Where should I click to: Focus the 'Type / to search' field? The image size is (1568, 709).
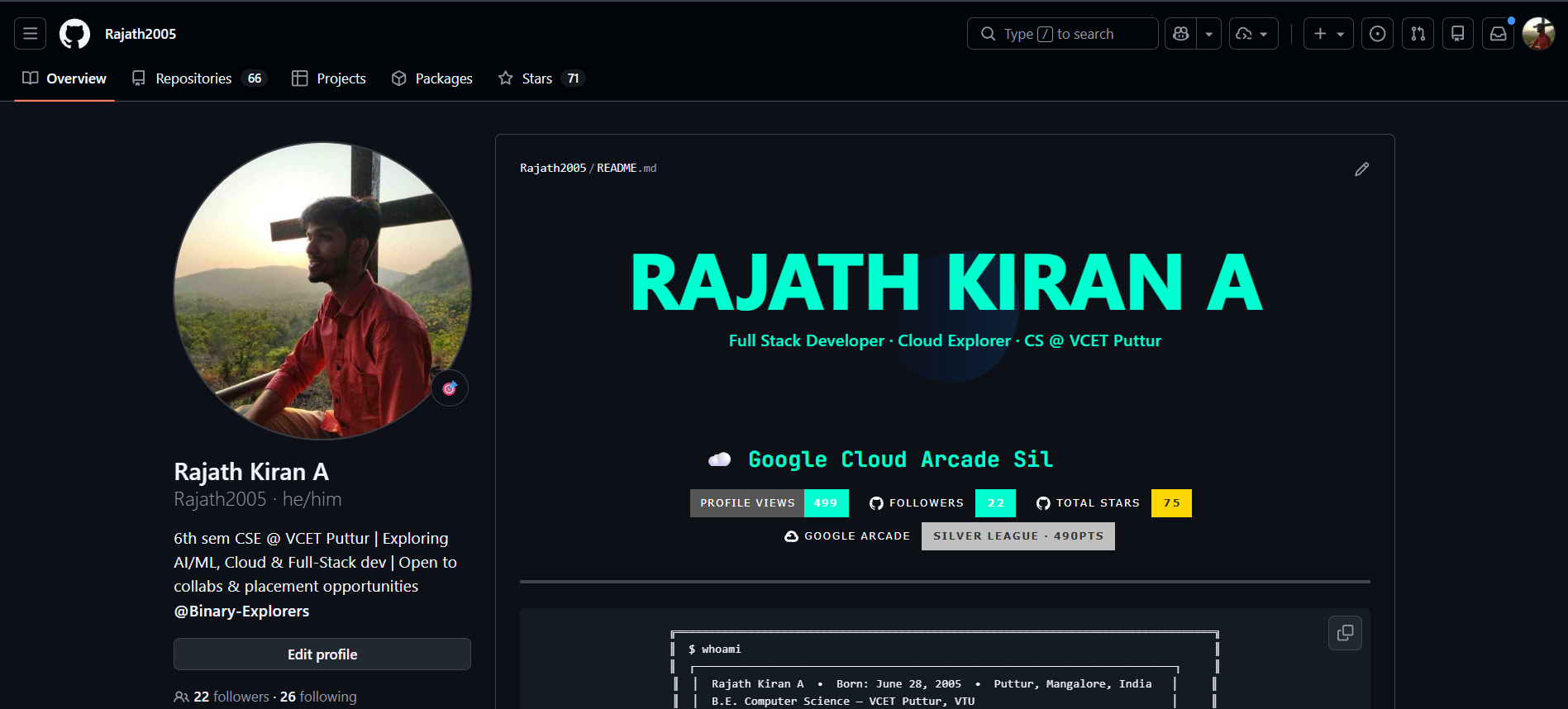(1062, 34)
